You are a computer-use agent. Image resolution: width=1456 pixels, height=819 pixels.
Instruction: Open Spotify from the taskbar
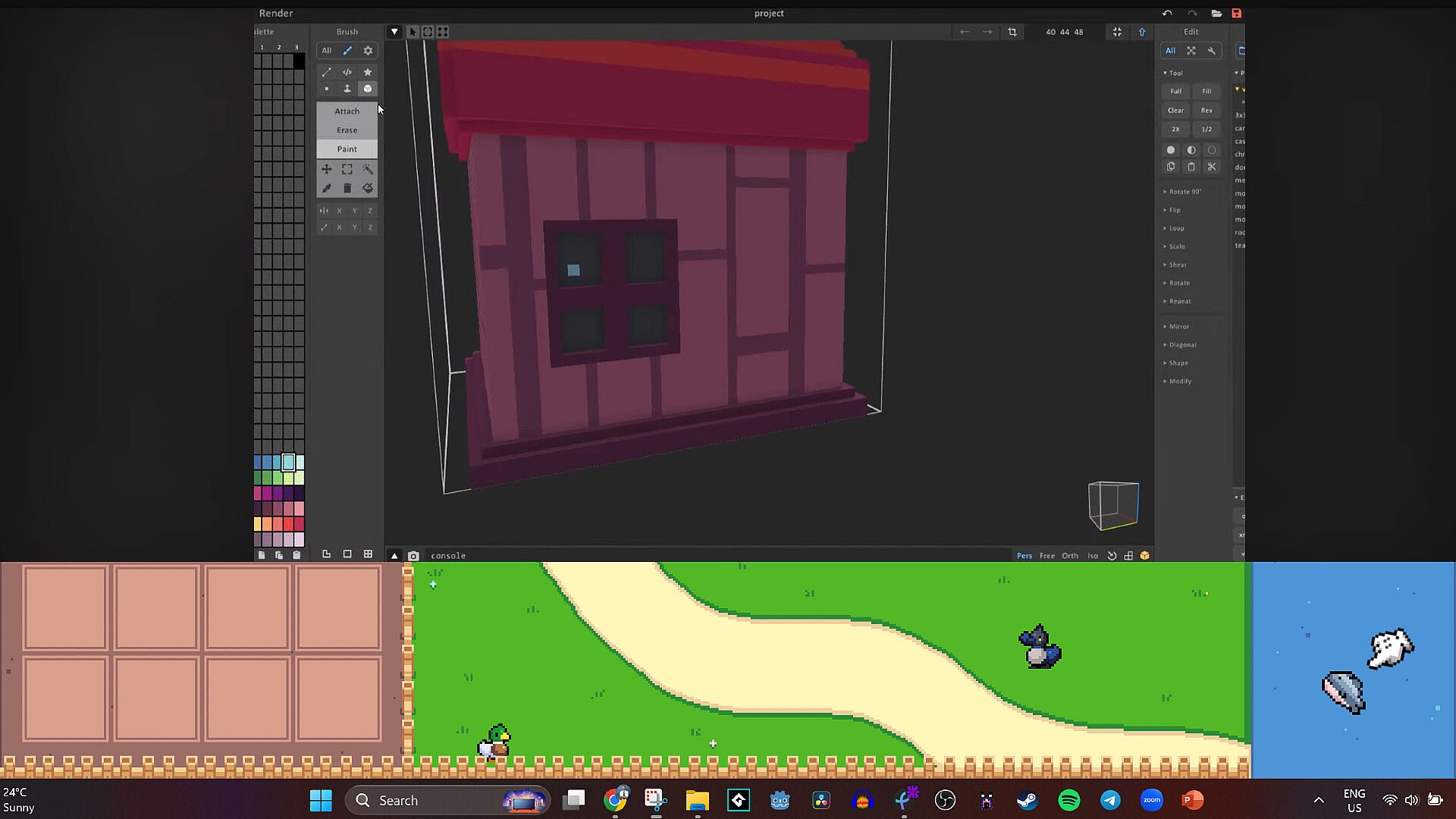[1068, 800]
